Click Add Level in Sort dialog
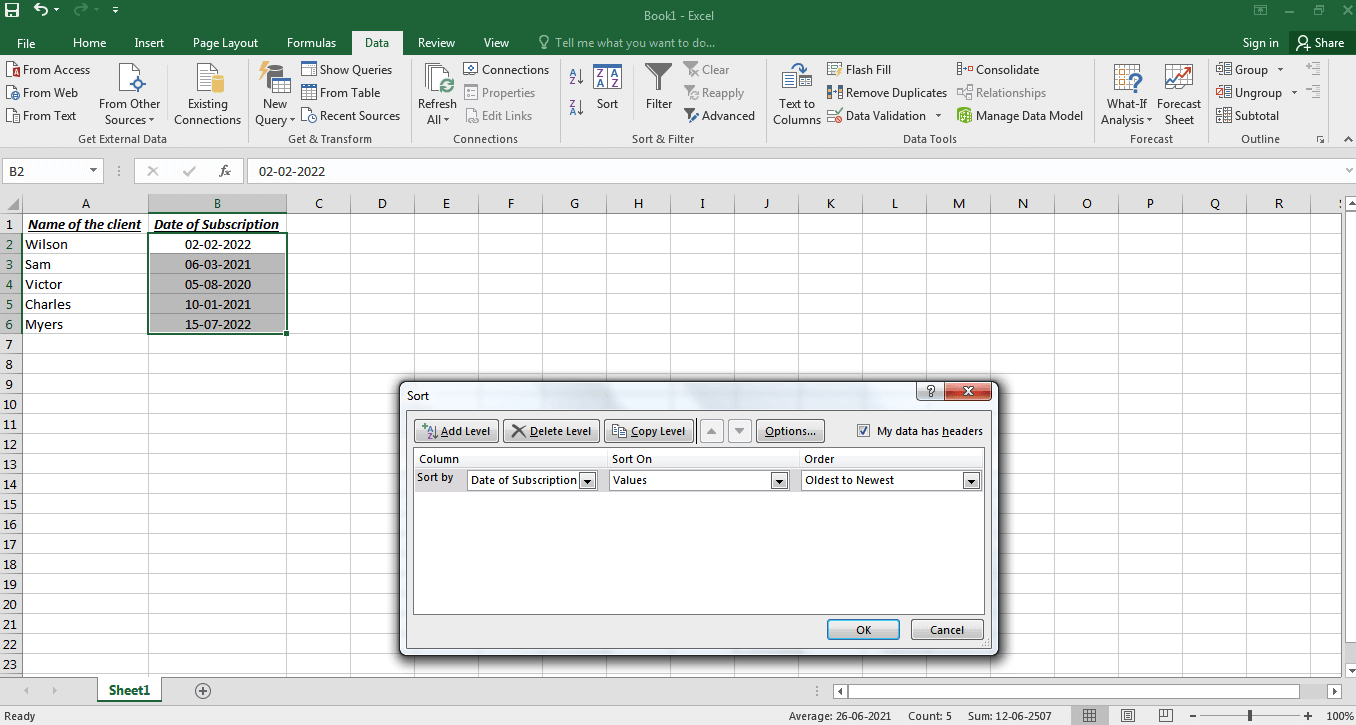1356x725 pixels. [457, 431]
